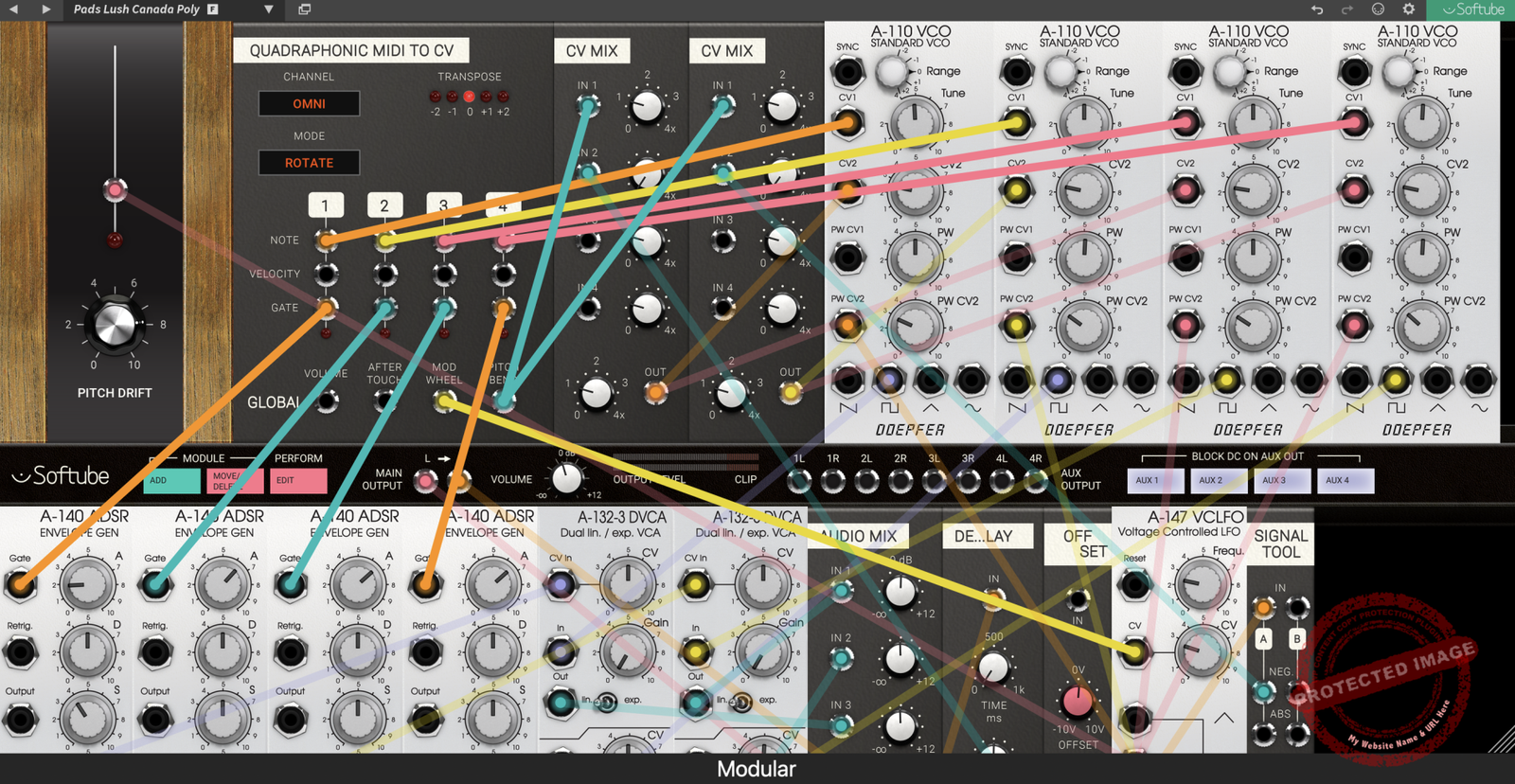Set transpose to -1 LED
Viewport: 1515px width, 784px height.
coord(452,97)
